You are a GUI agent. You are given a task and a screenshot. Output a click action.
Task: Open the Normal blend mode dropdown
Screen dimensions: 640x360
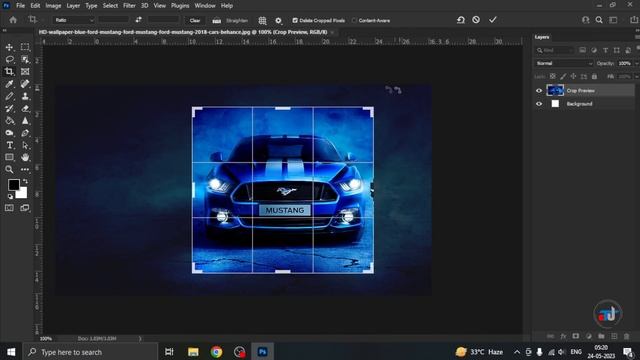coord(564,63)
